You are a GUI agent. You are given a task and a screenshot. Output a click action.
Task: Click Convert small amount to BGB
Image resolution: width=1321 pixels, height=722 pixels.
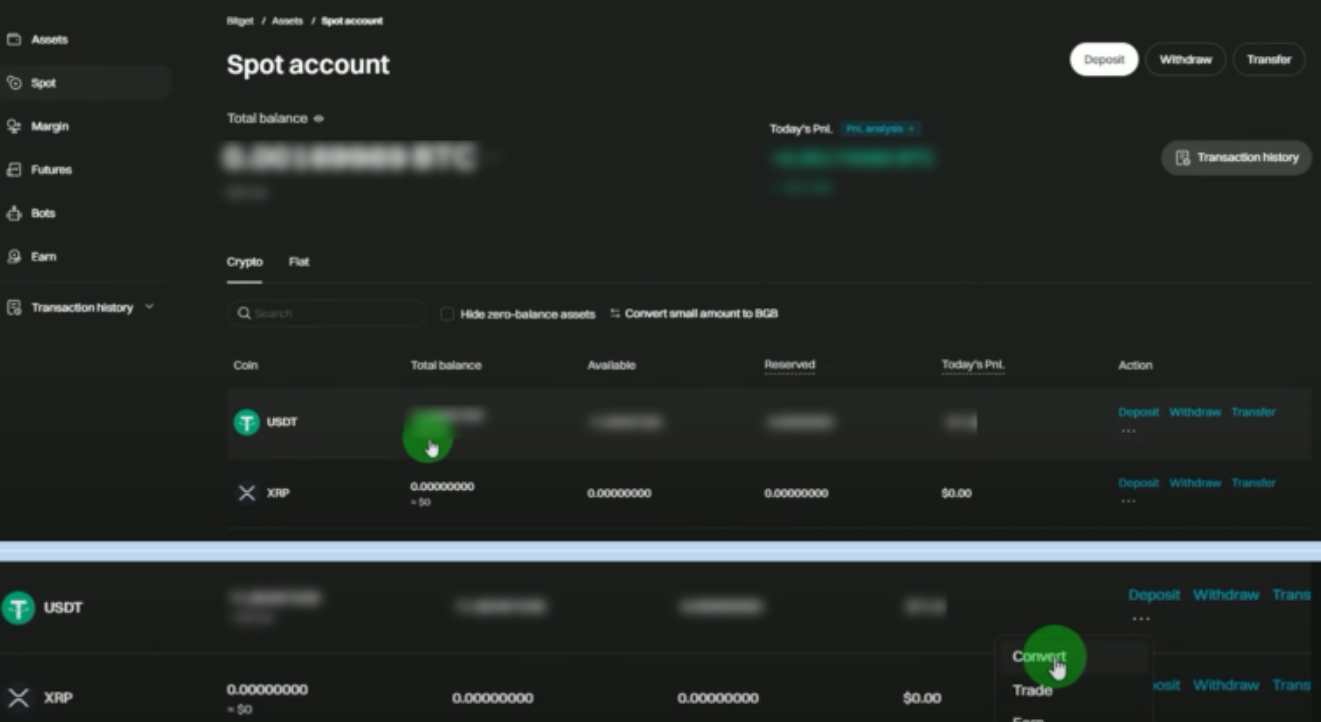click(x=694, y=313)
